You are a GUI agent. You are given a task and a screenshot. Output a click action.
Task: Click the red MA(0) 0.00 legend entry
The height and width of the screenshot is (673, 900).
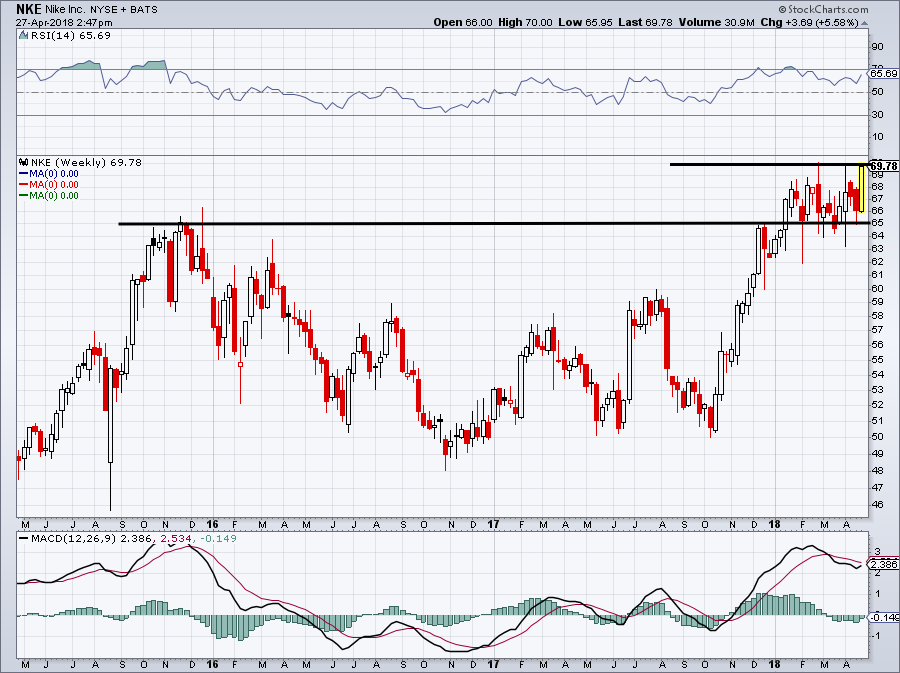(49, 184)
